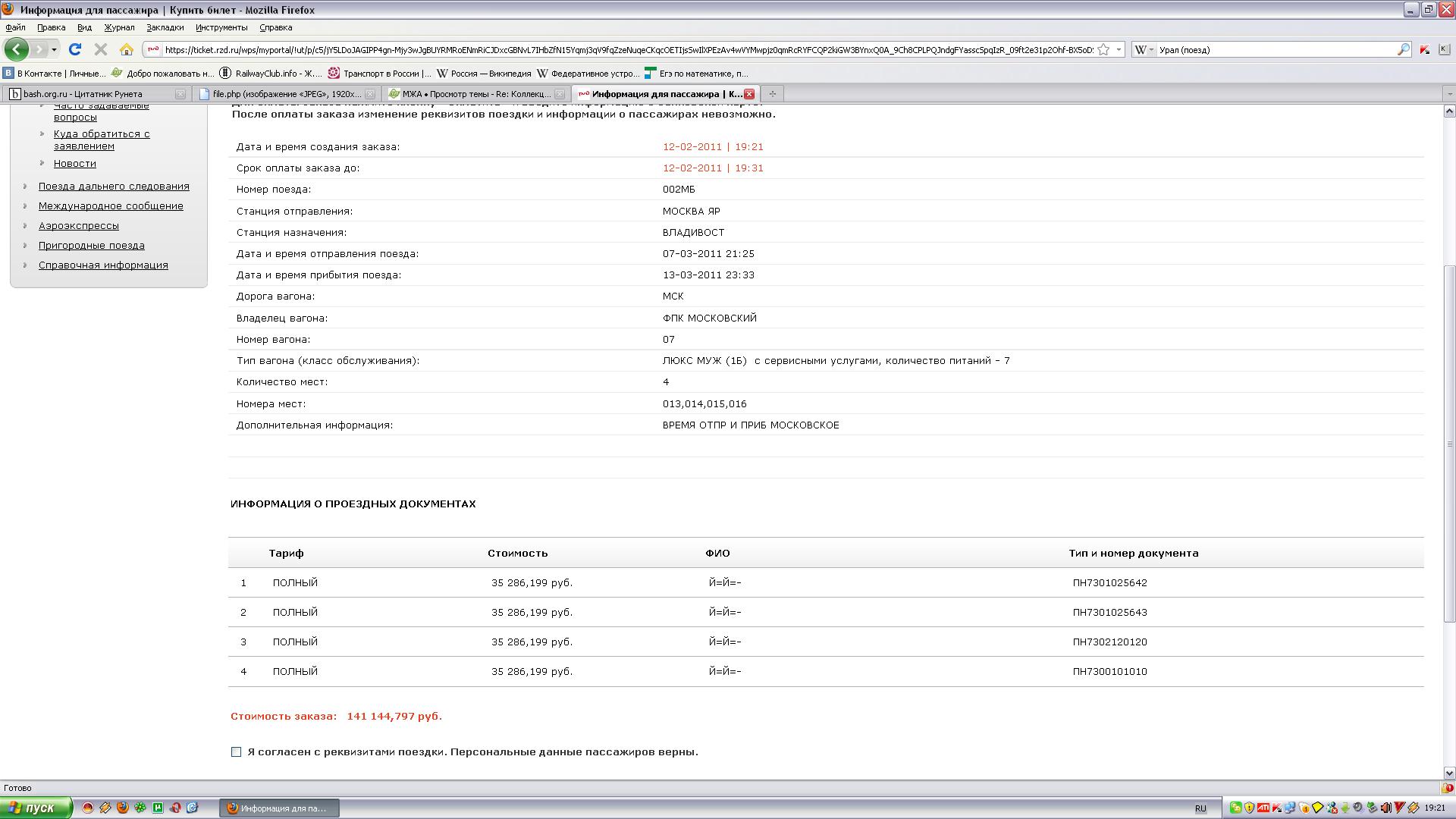Open new tab with plus icon
The width and height of the screenshot is (1456, 819).
point(772,94)
